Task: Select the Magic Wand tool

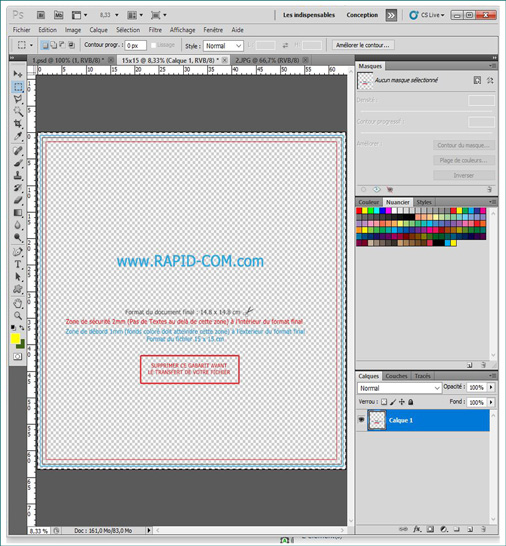Action: click(x=17, y=111)
